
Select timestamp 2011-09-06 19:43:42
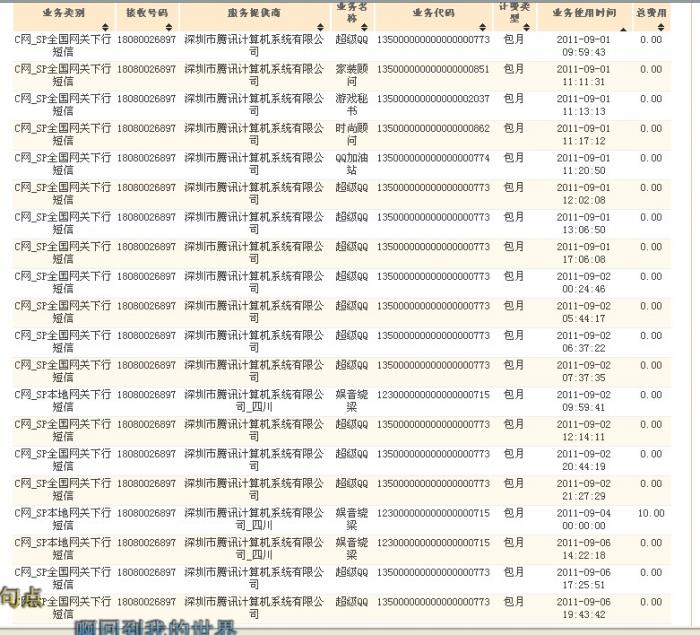tap(584, 608)
